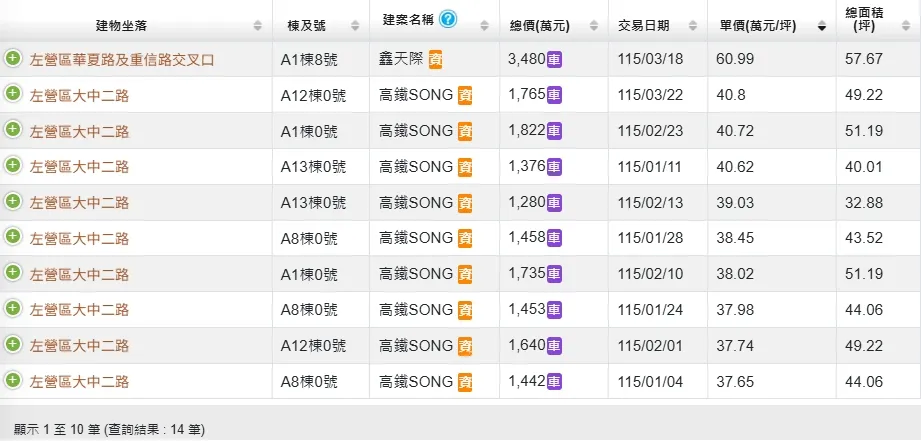Open the 左營區大中二路 link in the 1,822 row
Image resolution: width=921 pixels, height=441 pixels.
(79, 132)
